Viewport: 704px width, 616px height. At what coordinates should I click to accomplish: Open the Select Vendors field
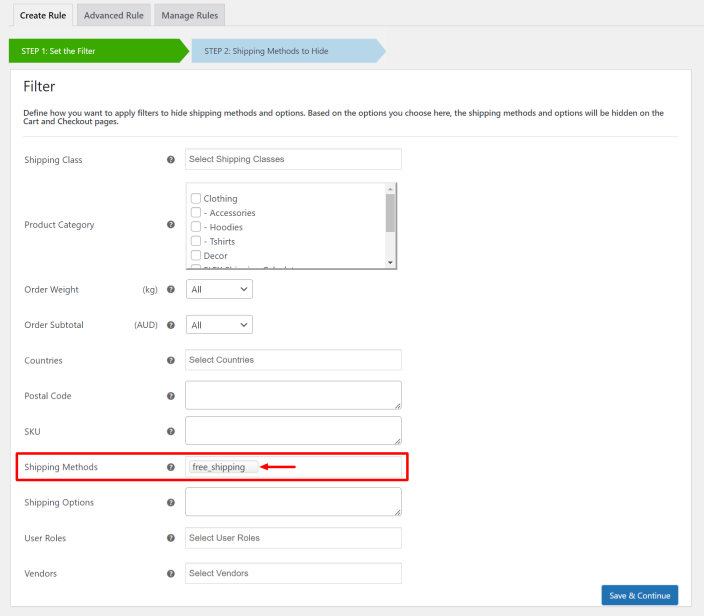click(x=293, y=573)
